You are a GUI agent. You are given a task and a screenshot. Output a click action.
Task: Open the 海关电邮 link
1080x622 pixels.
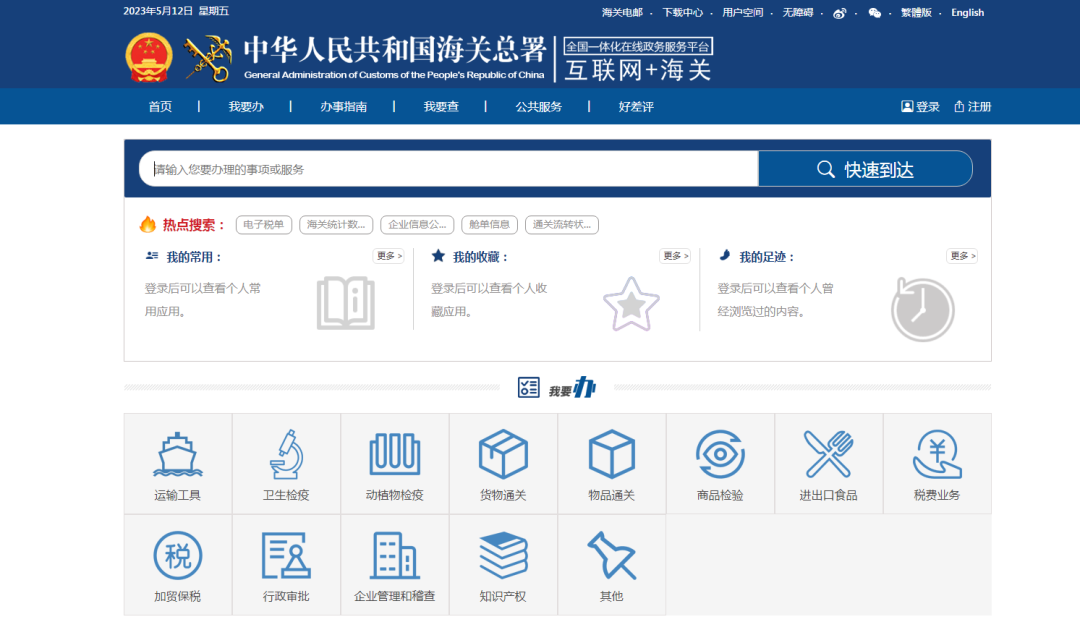[622, 12]
